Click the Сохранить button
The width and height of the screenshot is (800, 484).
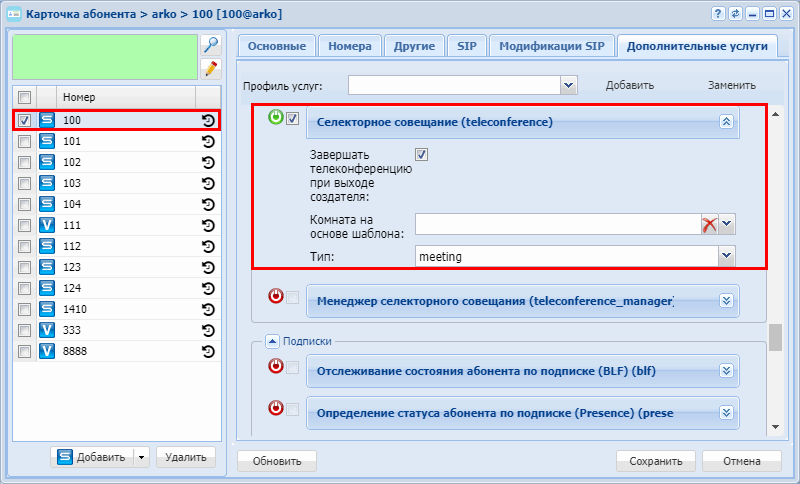(656, 461)
